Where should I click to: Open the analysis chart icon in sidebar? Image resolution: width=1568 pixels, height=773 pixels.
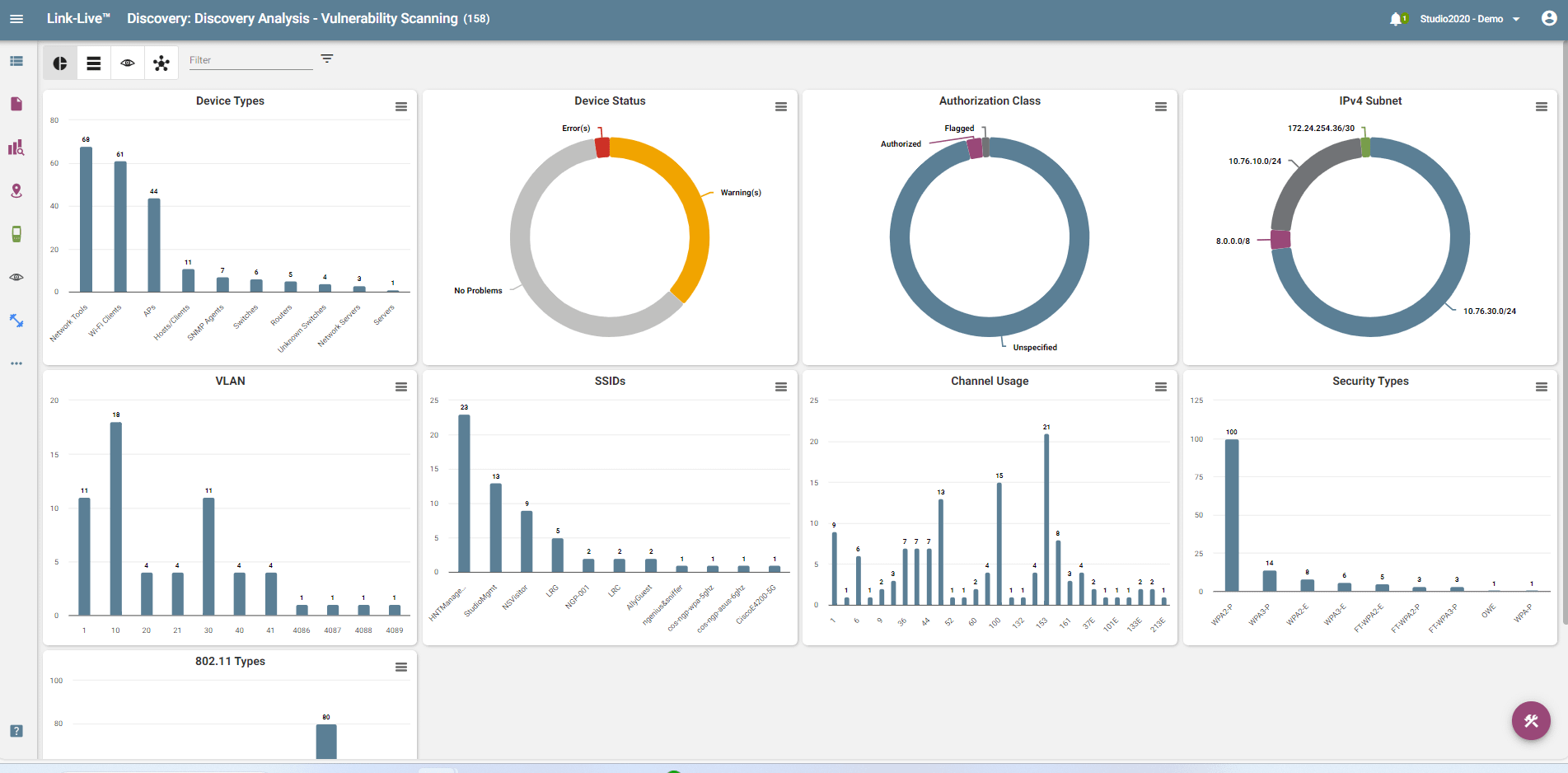pos(16,148)
